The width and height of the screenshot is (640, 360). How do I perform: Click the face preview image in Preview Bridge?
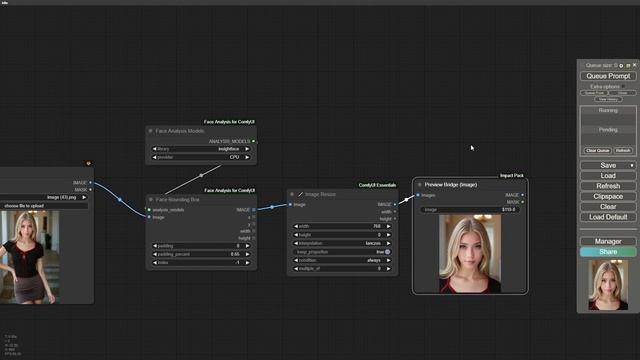470,254
